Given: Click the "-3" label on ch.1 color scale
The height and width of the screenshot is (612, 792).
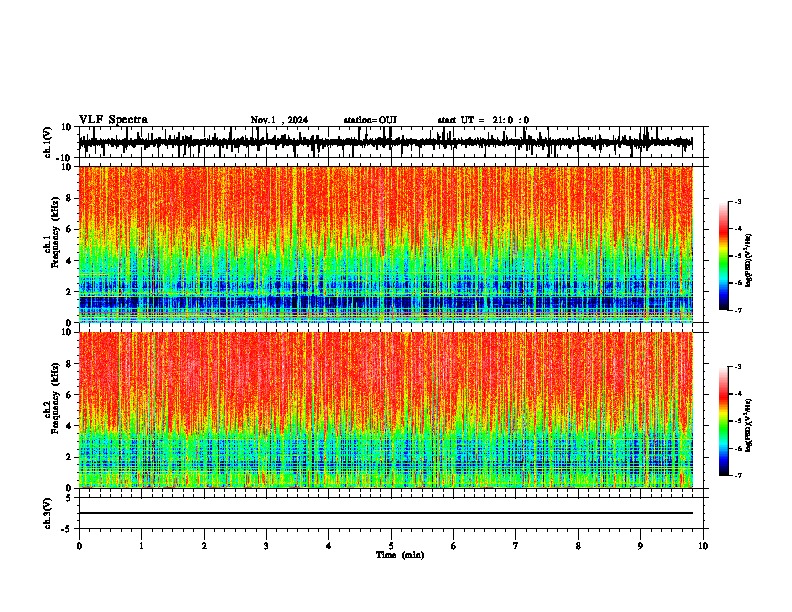Looking at the screenshot, I should click(738, 202).
